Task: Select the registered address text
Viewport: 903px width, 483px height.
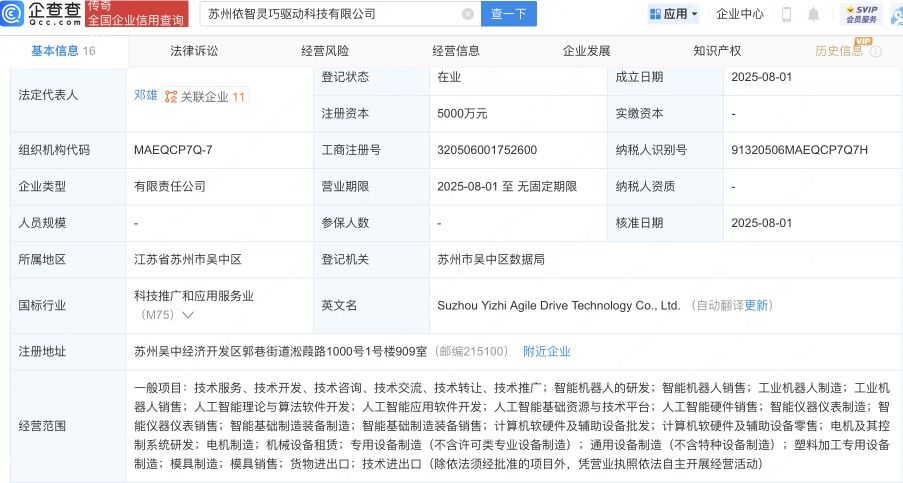Action: (280, 351)
